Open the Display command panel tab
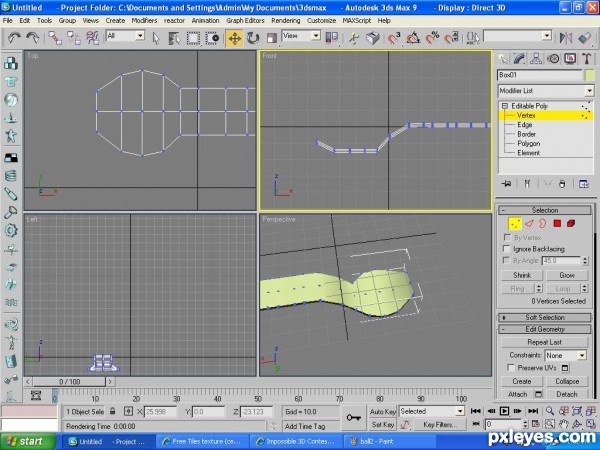The width and height of the screenshot is (600, 450). [x=570, y=59]
